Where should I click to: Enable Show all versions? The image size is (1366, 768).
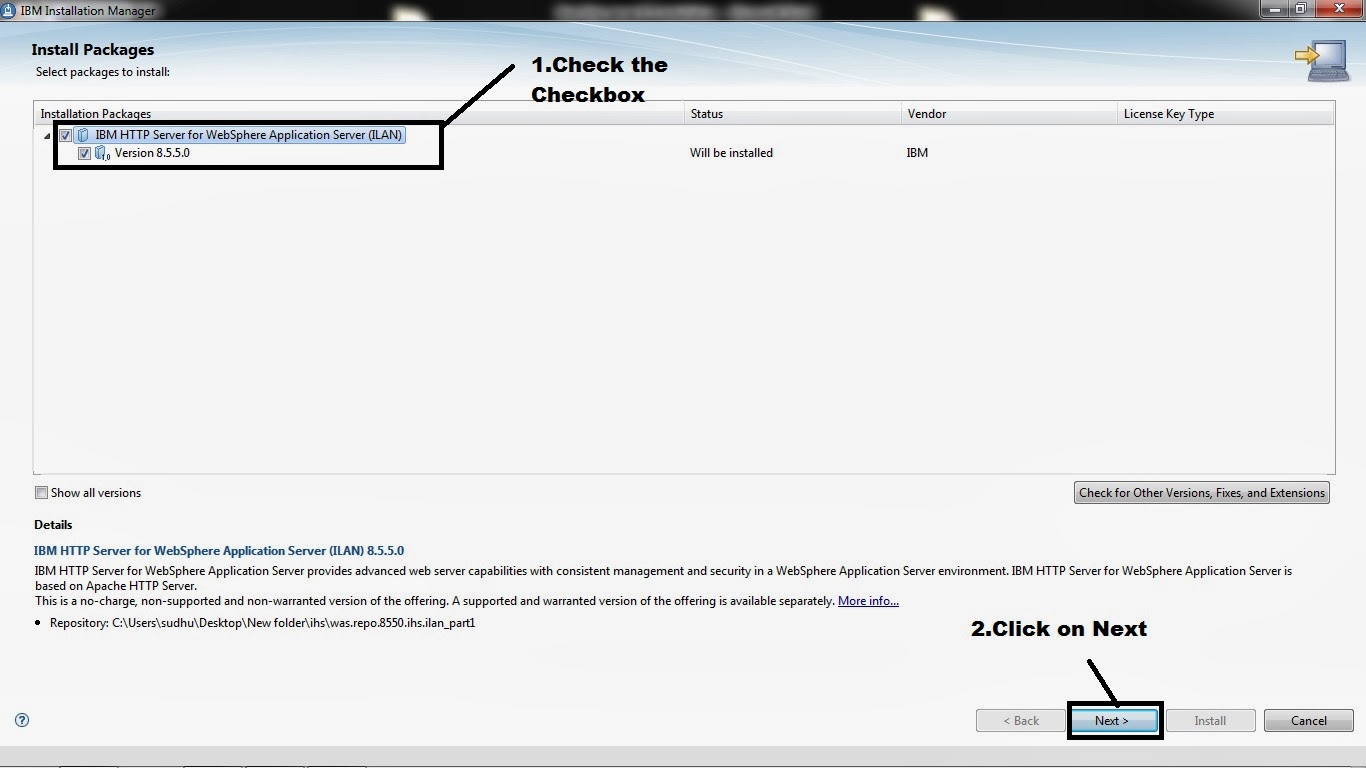click(x=41, y=492)
